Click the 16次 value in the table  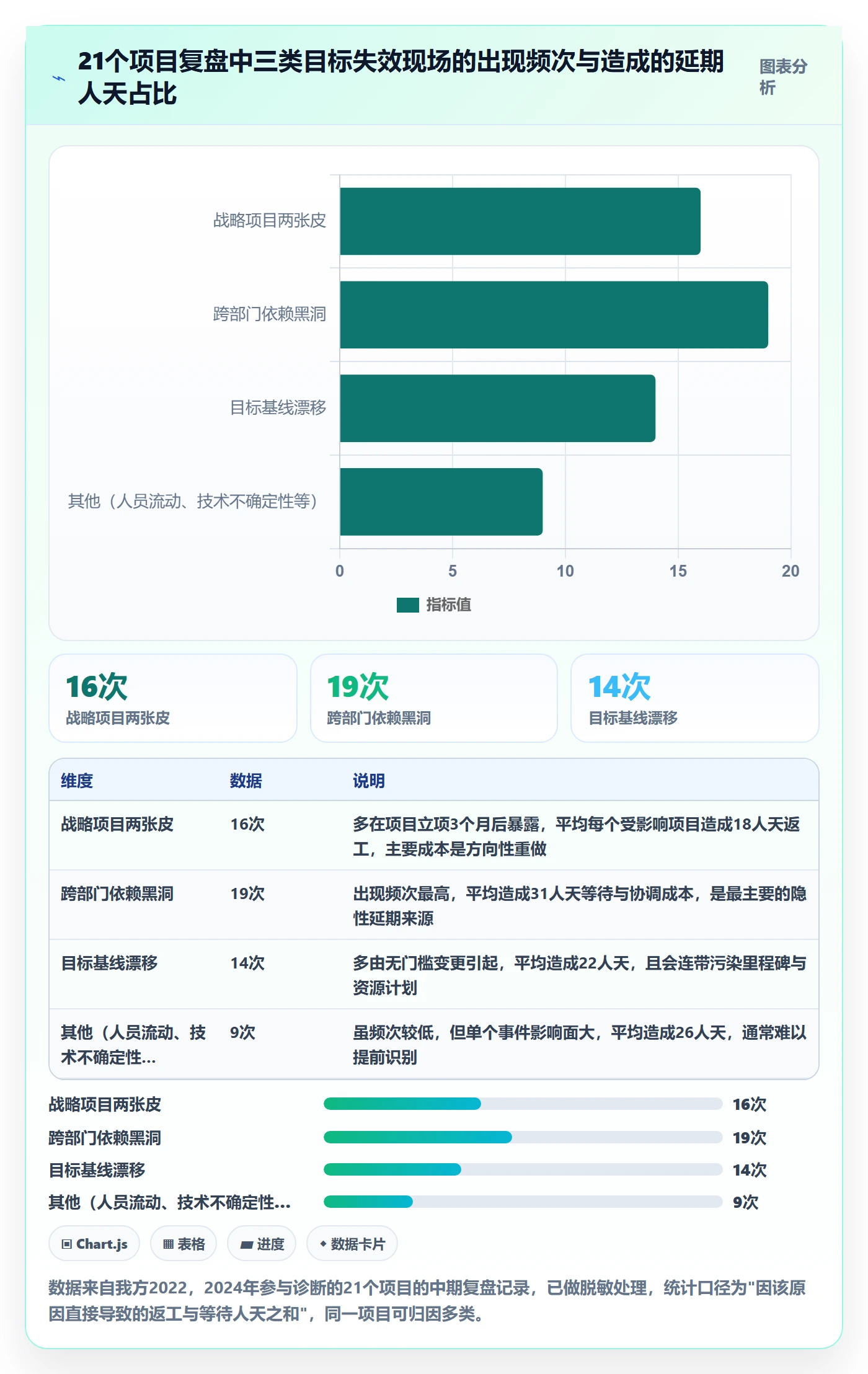[247, 824]
